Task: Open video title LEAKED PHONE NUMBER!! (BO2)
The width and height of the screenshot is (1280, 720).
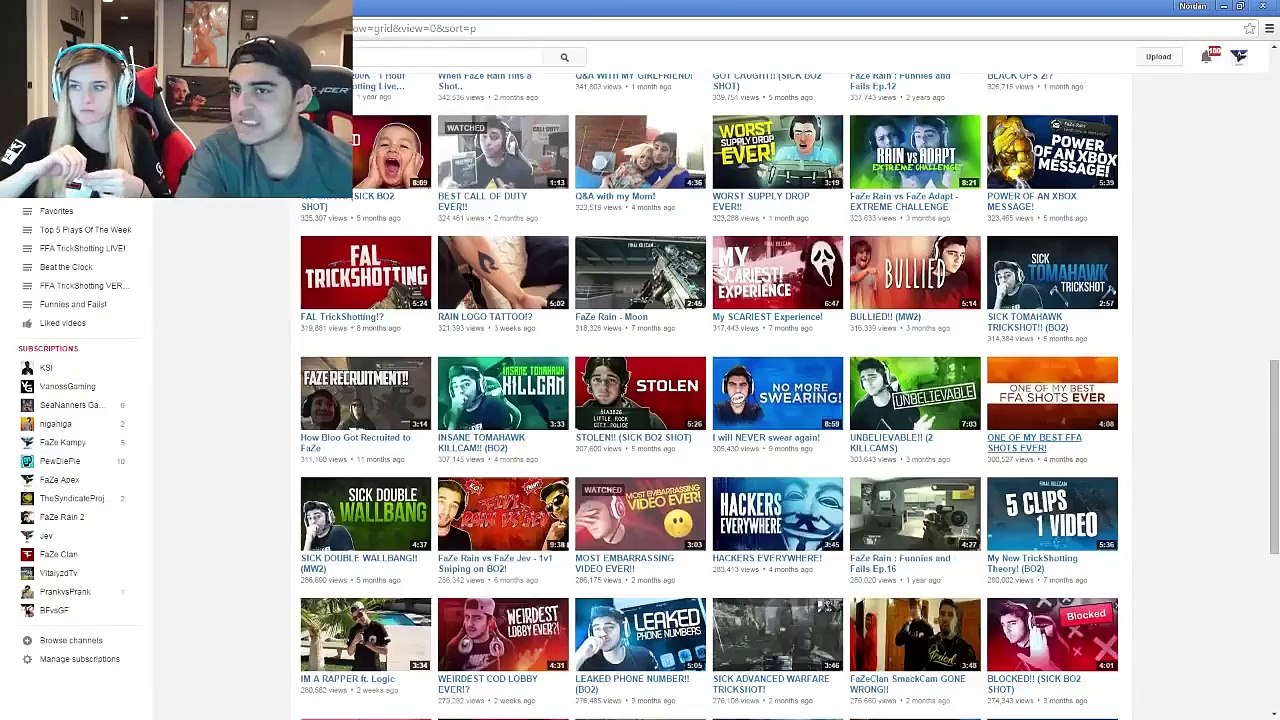Action: coord(632,684)
